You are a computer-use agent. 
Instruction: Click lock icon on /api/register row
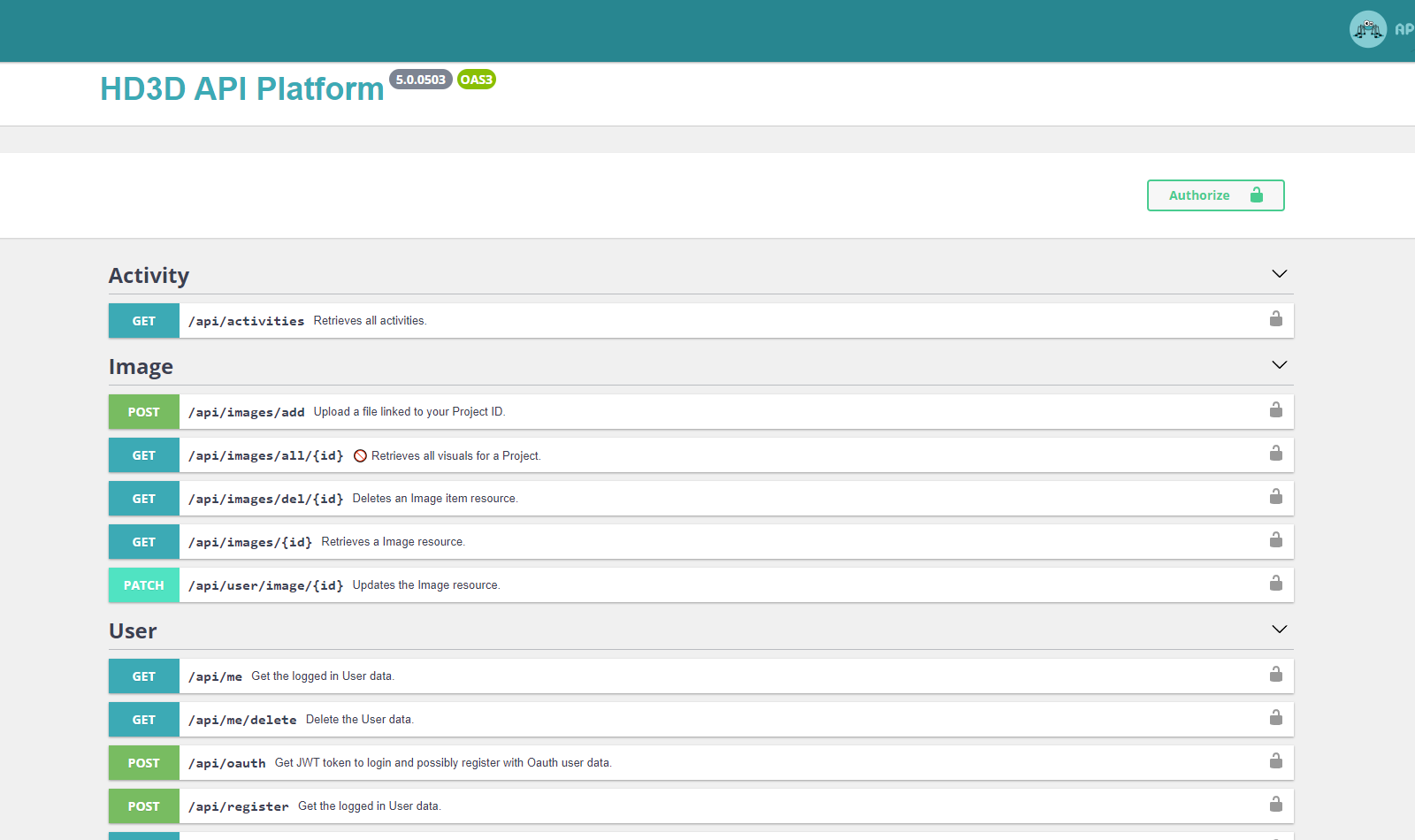1275,805
